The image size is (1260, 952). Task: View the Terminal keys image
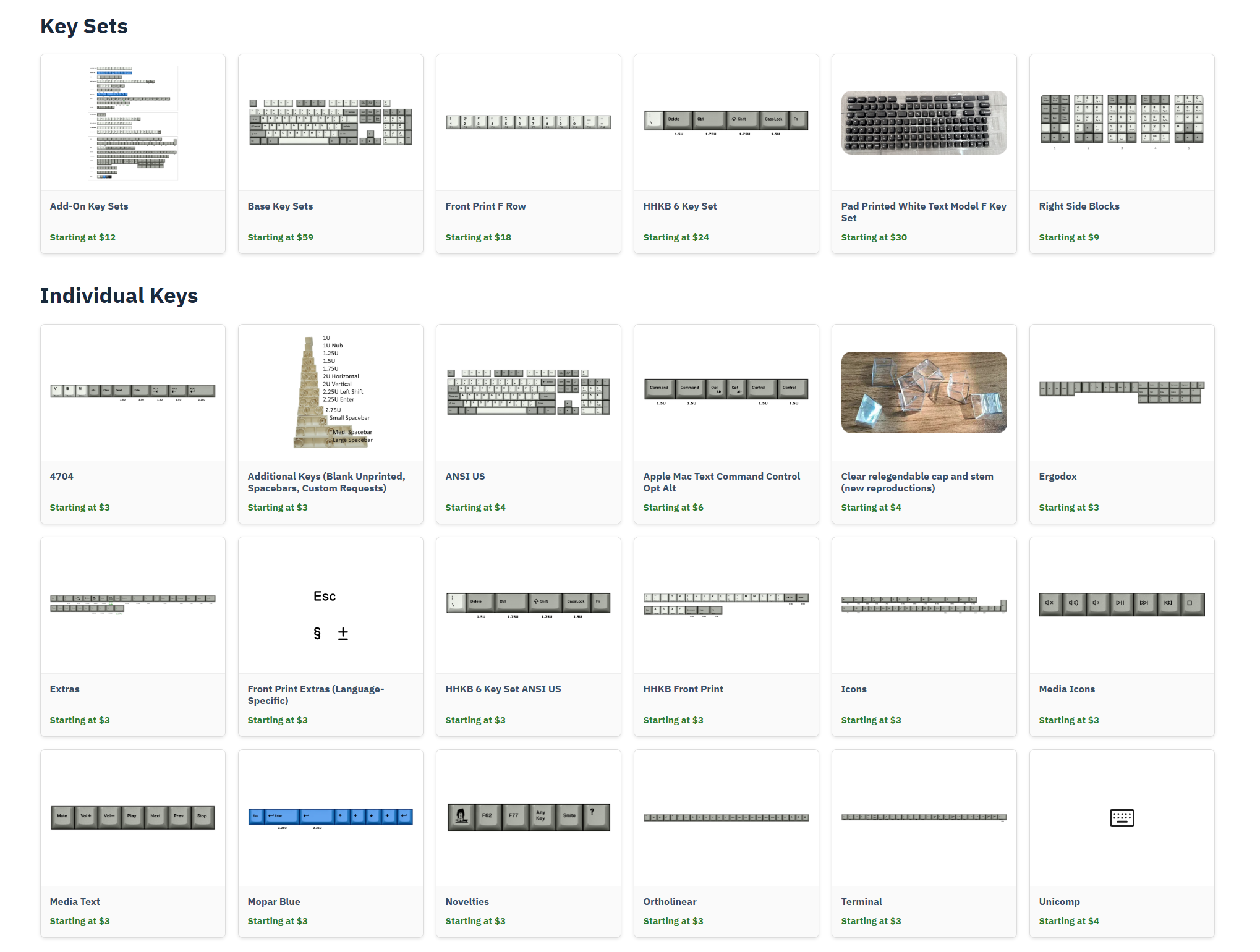coord(924,817)
